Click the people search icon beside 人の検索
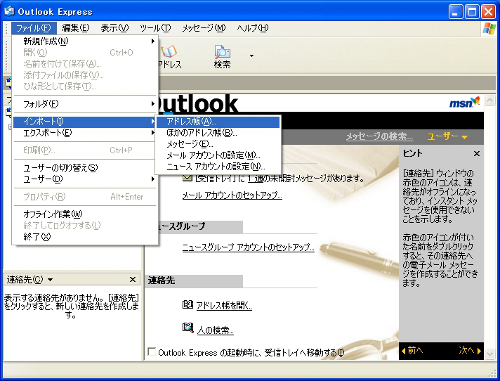500x381 pixels. point(188,327)
